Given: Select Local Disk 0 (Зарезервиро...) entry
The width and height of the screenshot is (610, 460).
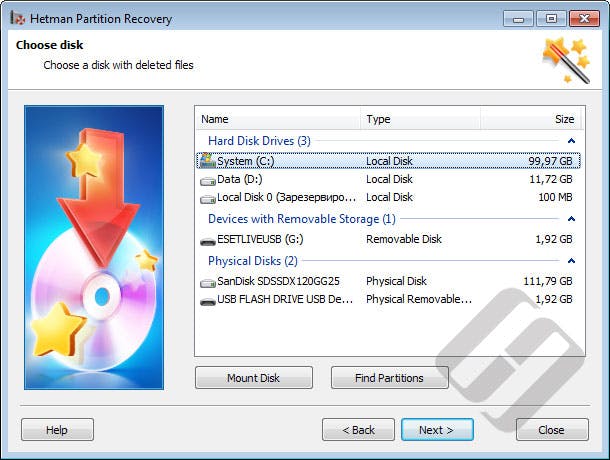Looking at the screenshot, I should tap(286, 197).
